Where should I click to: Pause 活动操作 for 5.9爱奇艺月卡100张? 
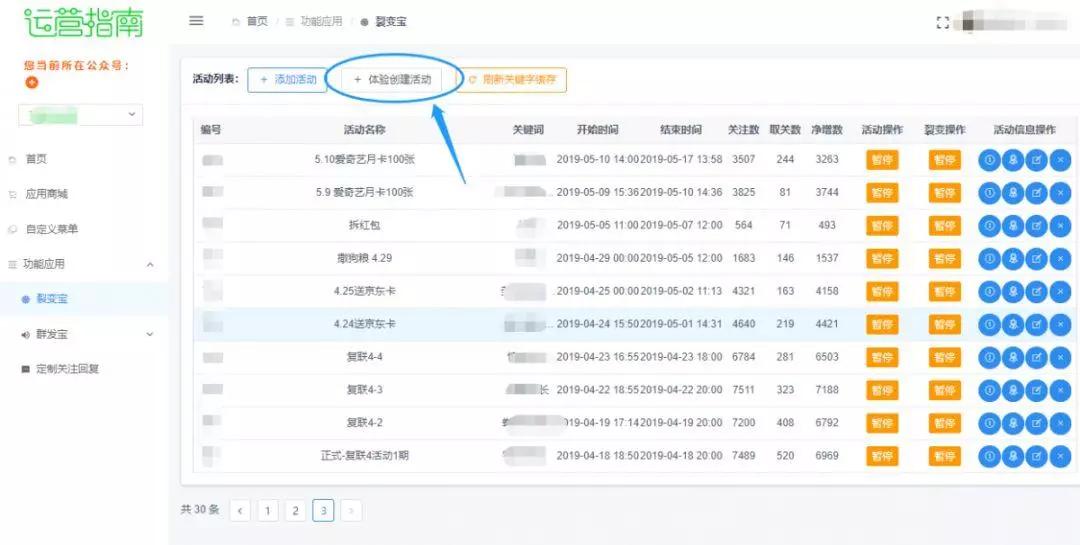point(881,193)
